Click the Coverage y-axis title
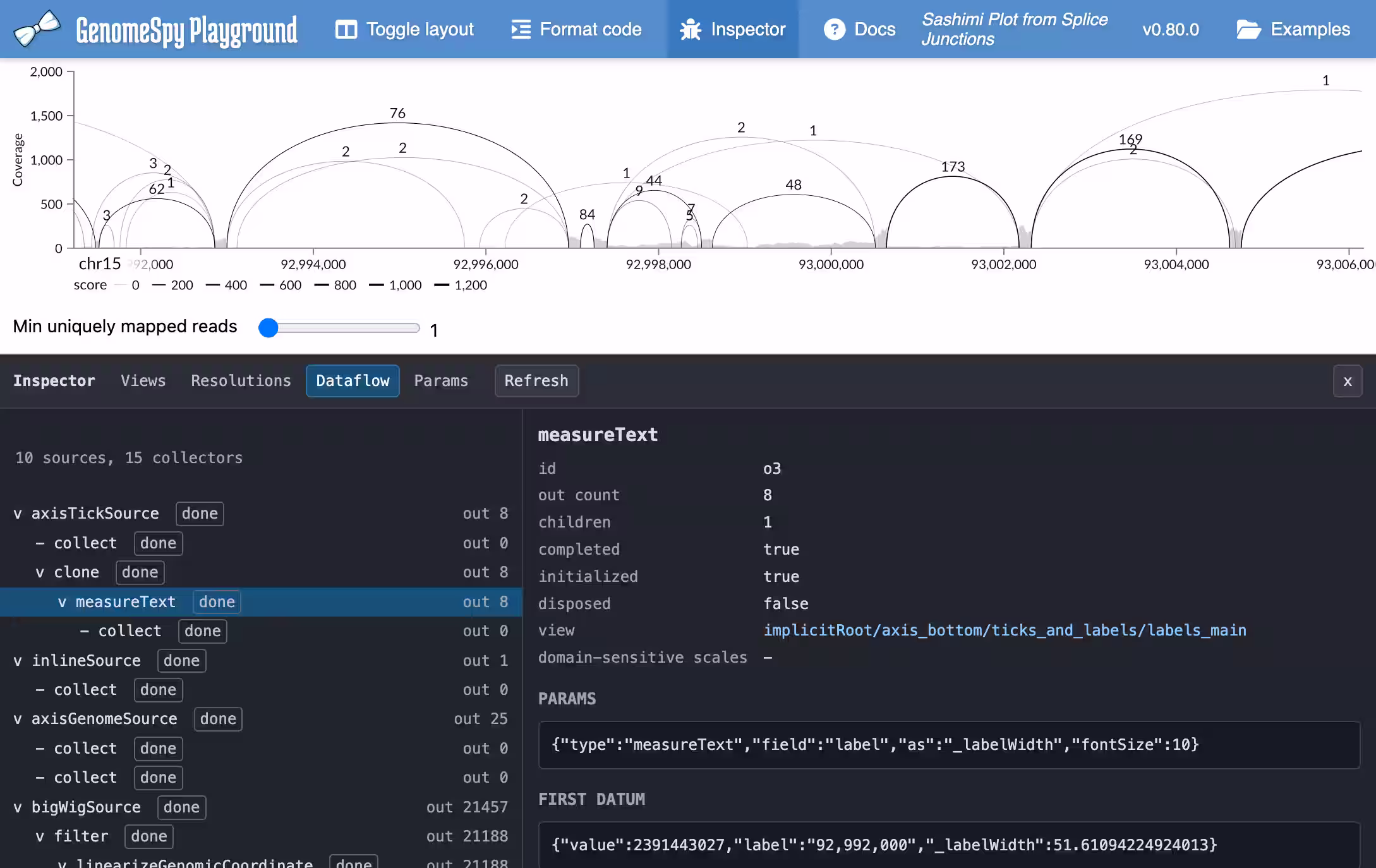1376x868 pixels. coord(18,160)
